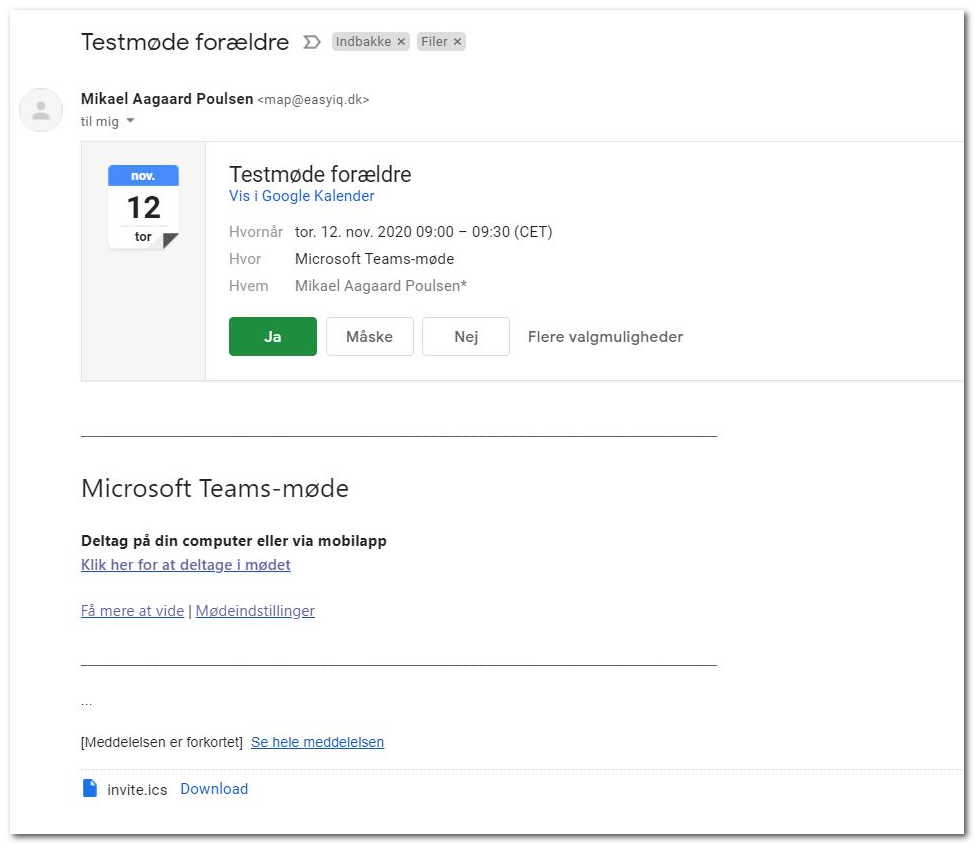Click 'Se hele meddelelsen' link
This screenshot has width=975, height=845.
(x=317, y=742)
